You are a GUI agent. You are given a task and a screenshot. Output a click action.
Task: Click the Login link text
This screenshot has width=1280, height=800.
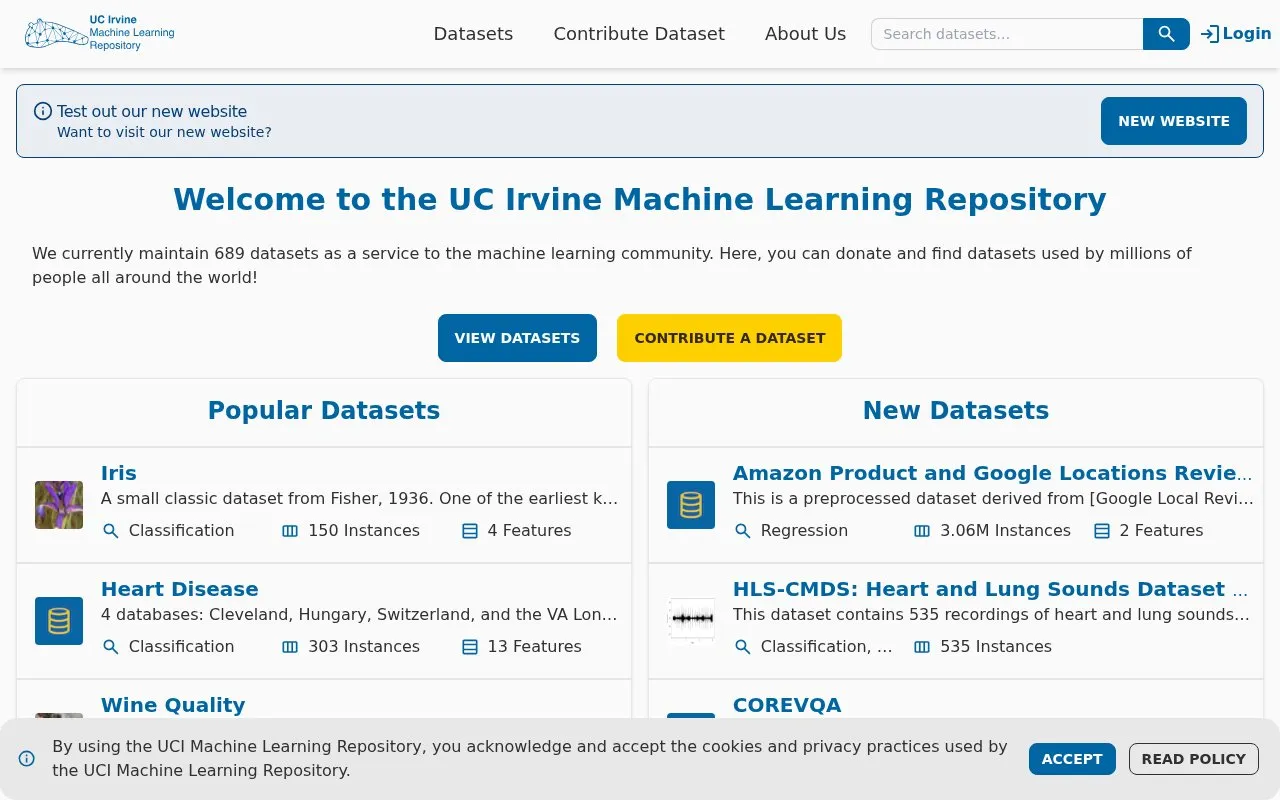(1247, 34)
